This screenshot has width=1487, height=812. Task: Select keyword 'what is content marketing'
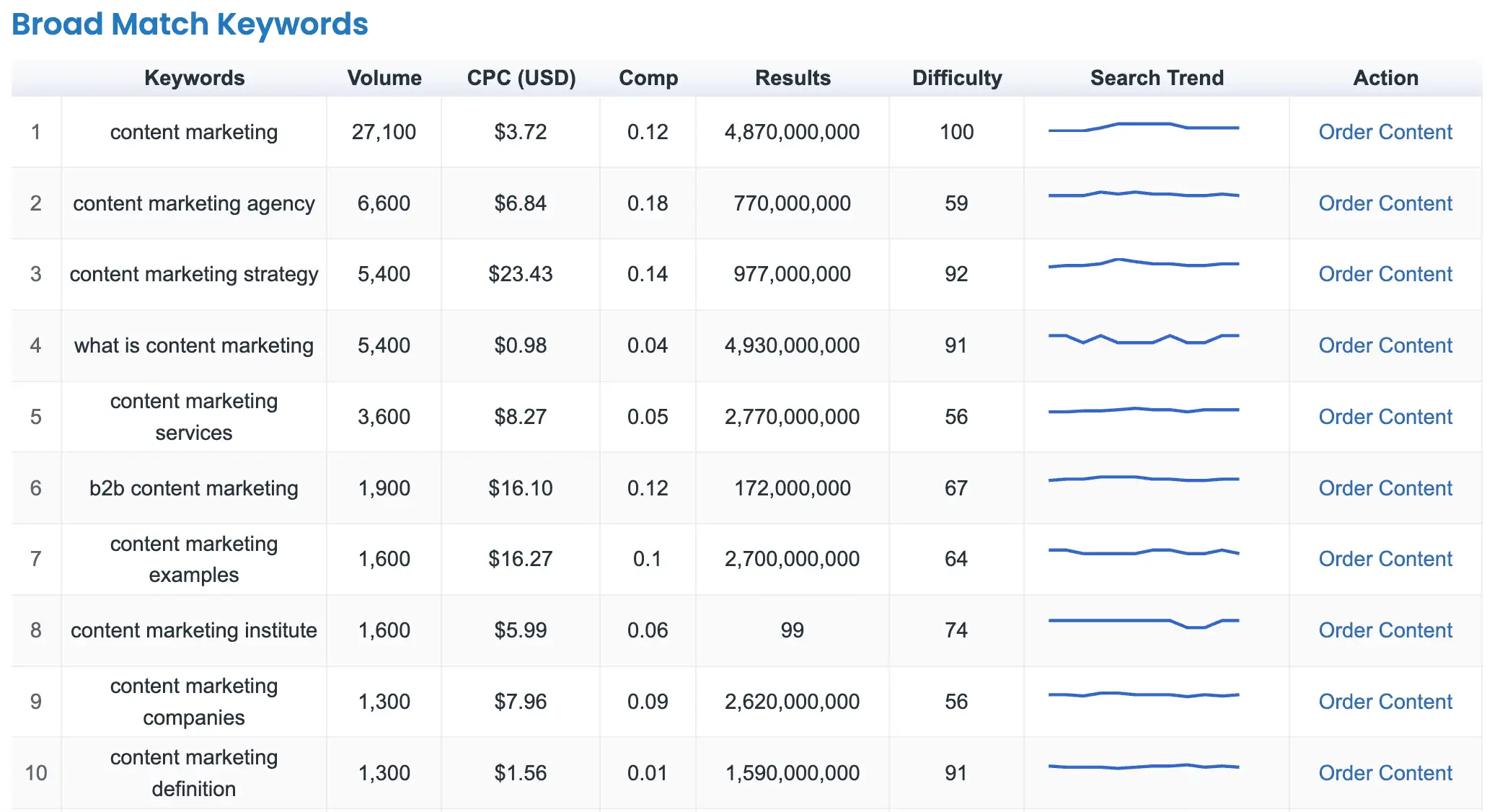pyautogui.click(x=194, y=345)
